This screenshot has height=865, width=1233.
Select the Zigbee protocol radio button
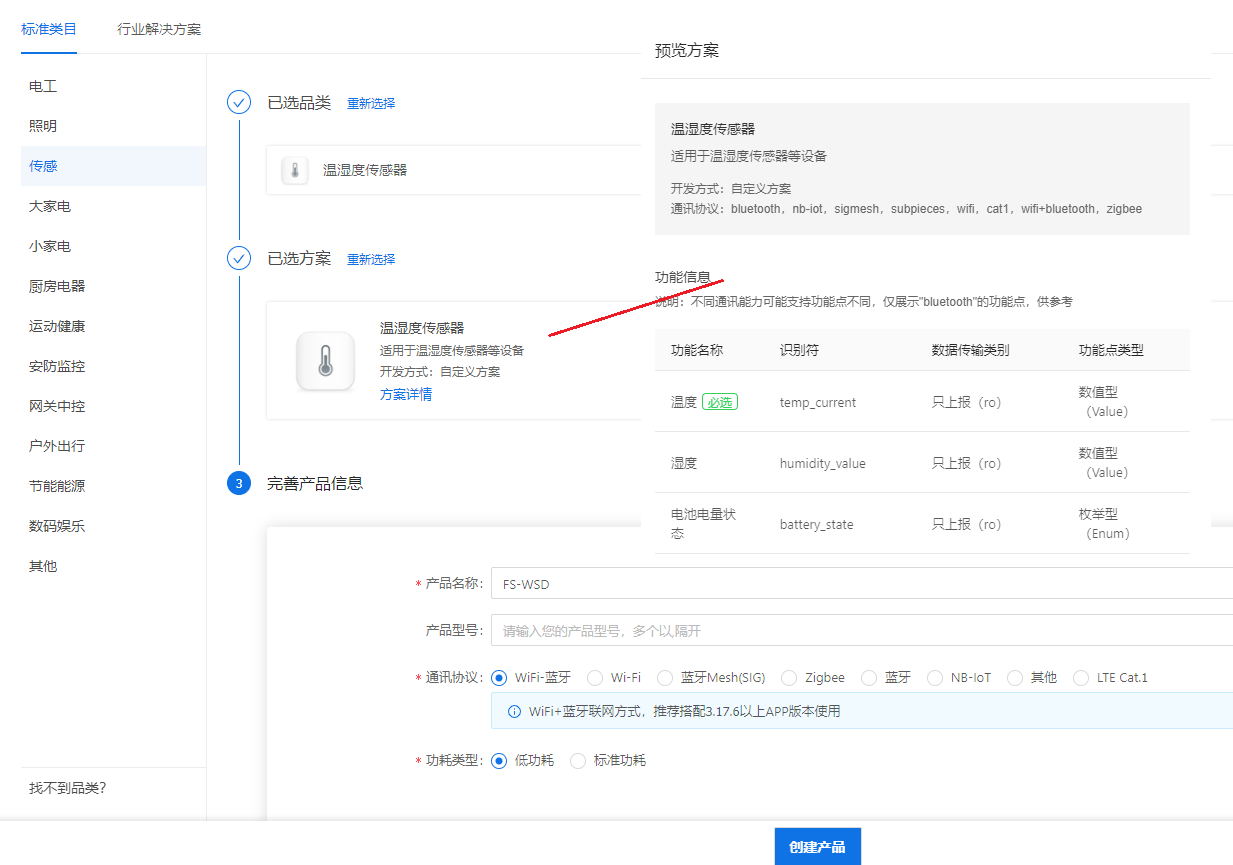789,678
